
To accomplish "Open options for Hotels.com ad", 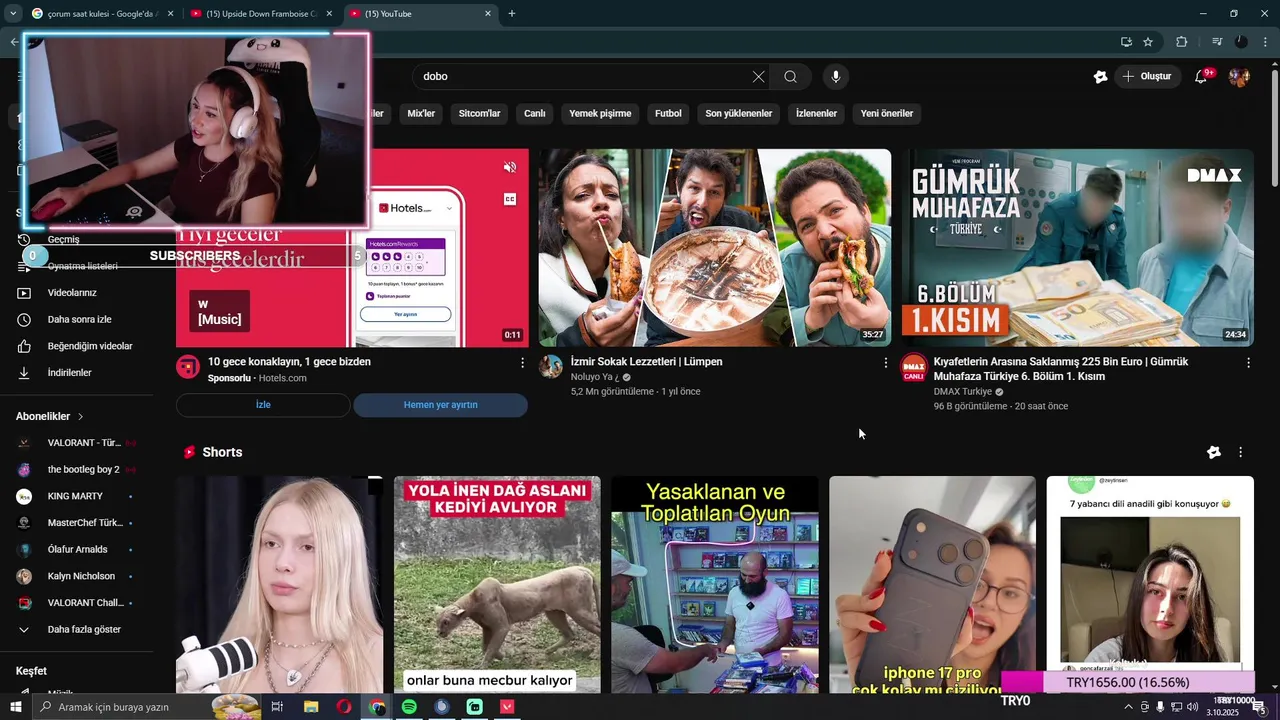I will pyautogui.click(x=522, y=363).
